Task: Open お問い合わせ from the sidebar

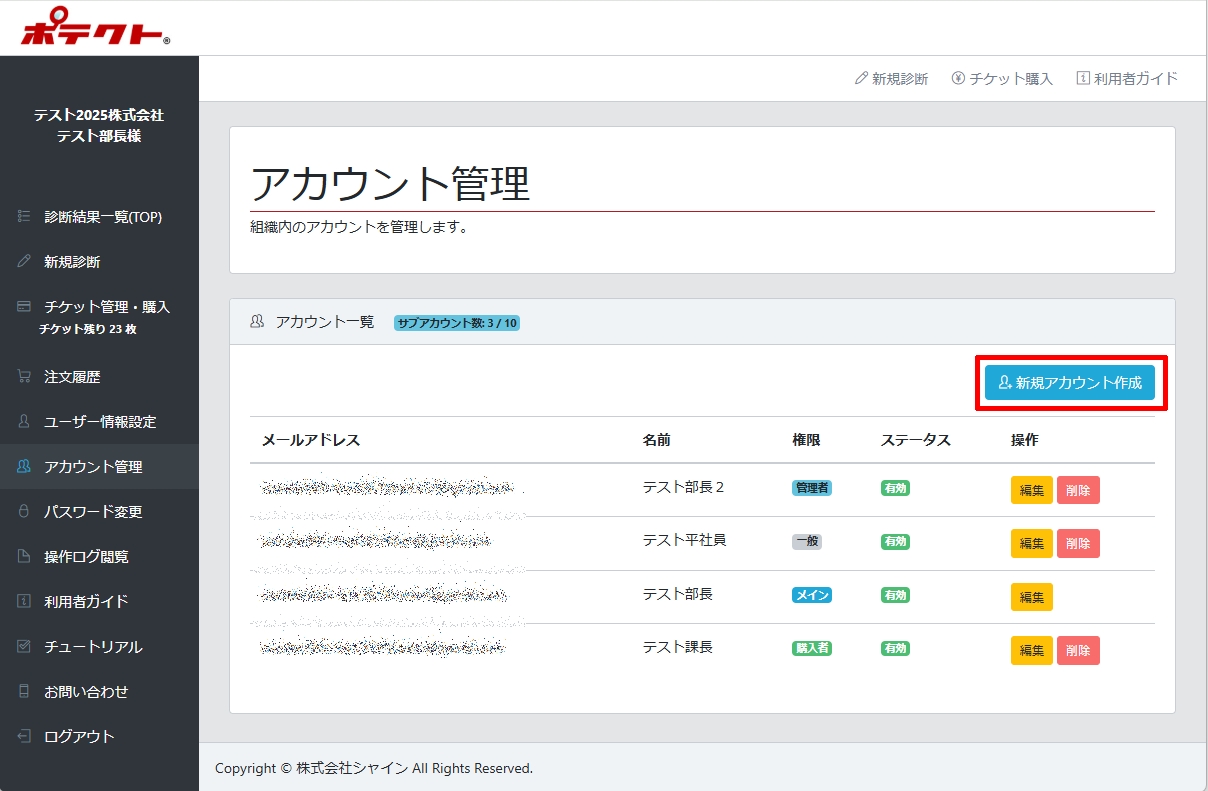Action: point(86,692)
